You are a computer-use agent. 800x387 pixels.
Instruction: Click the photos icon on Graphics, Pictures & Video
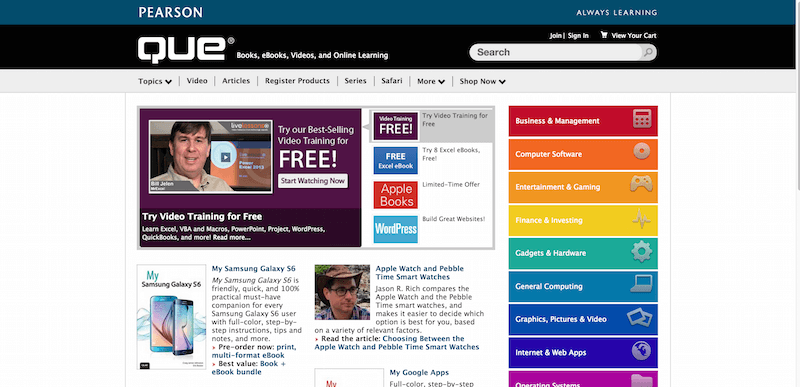pos(640,318)
